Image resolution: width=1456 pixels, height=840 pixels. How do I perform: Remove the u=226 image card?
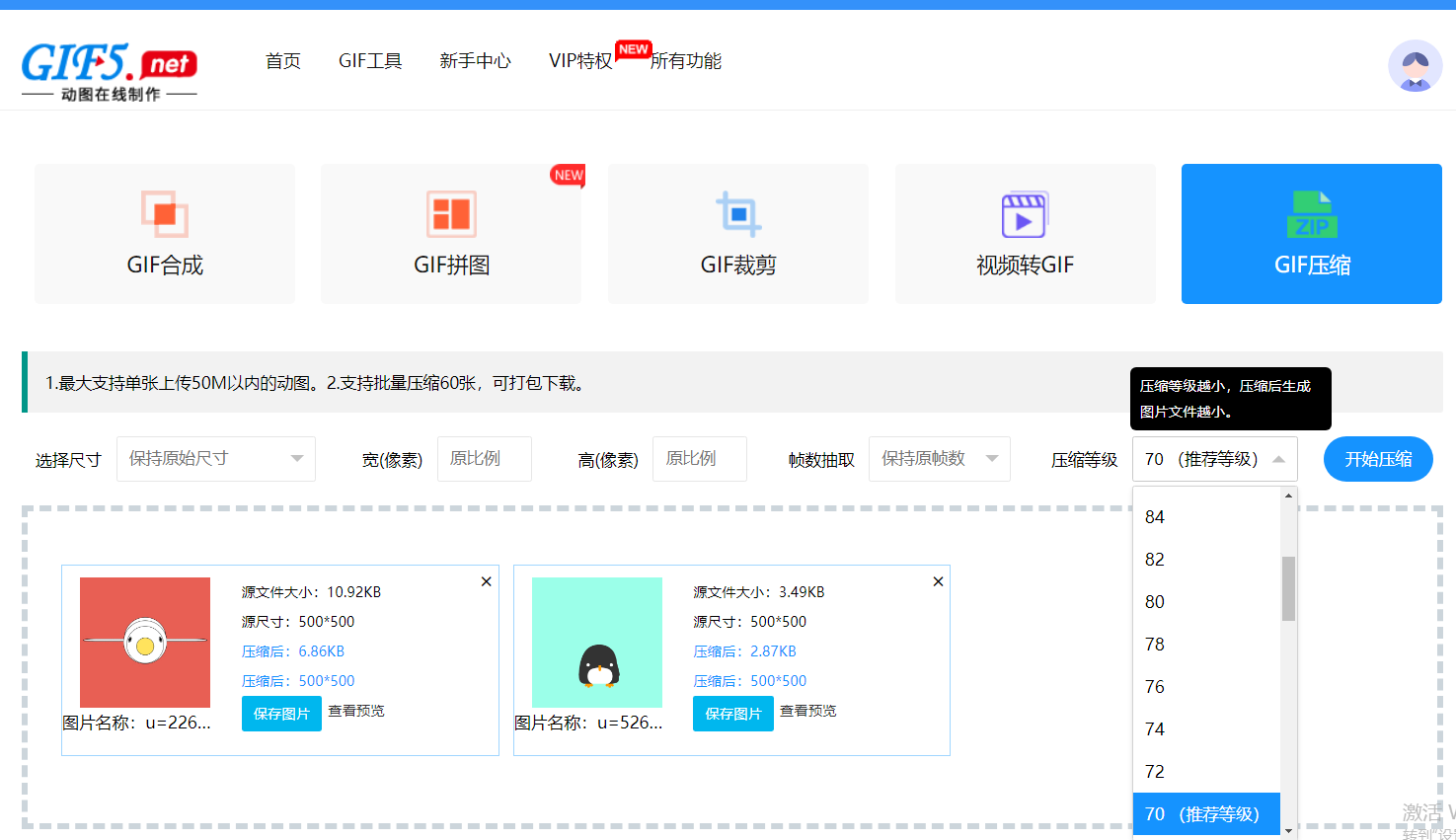(486, 581)
